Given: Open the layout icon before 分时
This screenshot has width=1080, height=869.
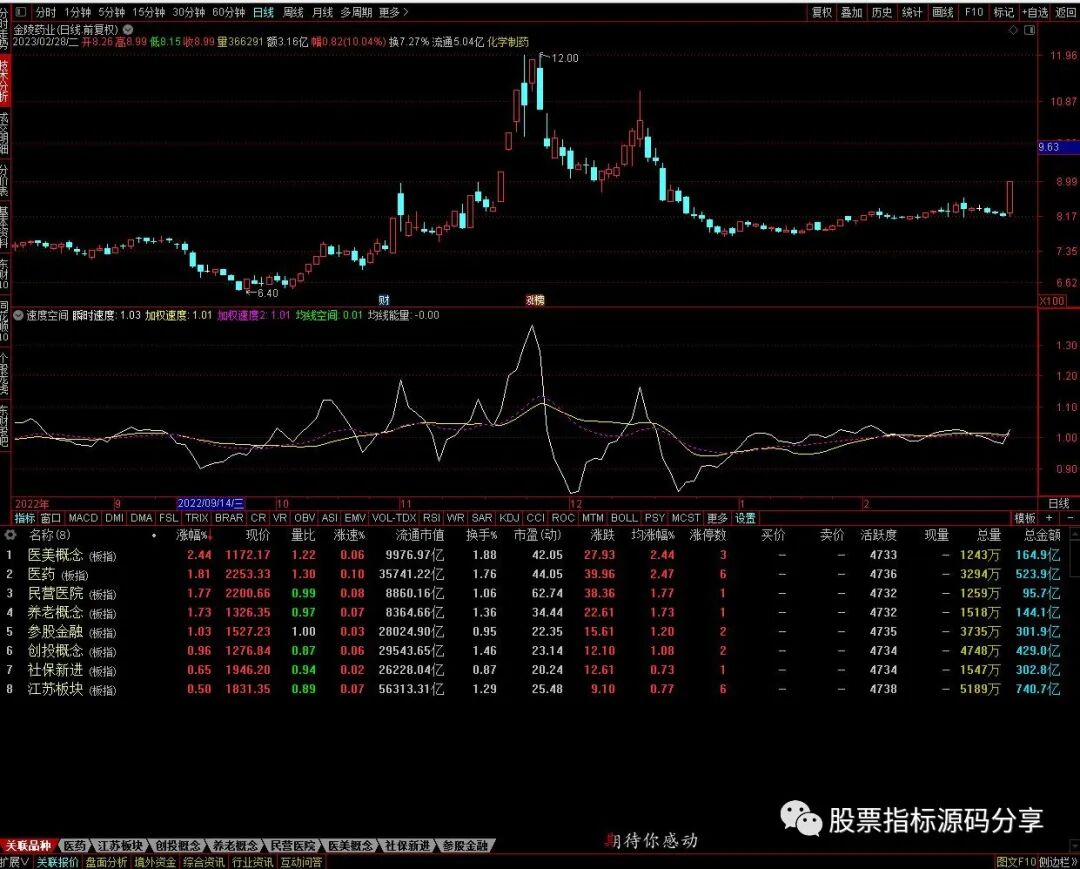Looking at the screenshot, I should [21, 12].
